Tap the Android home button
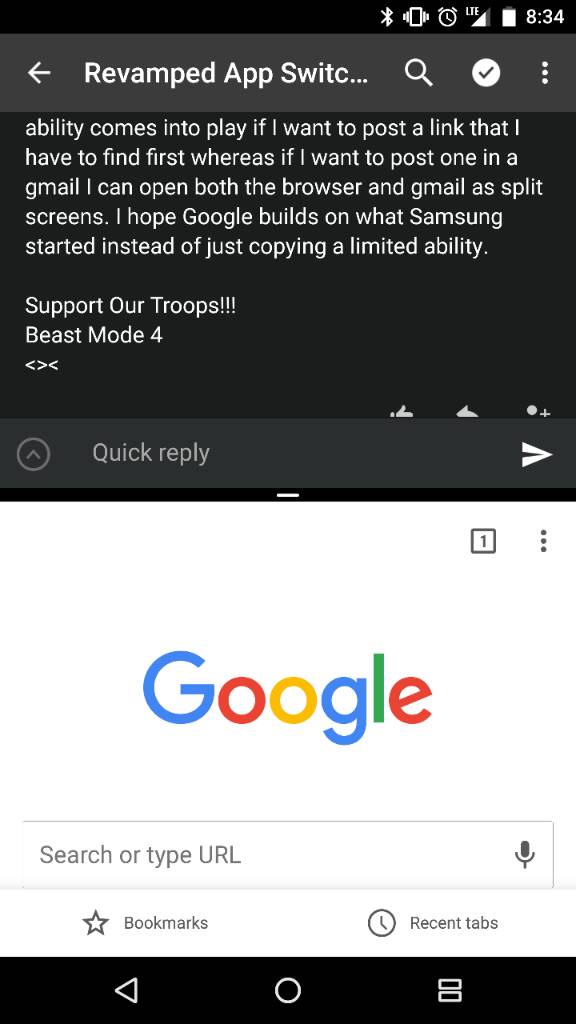 (288, 990)
